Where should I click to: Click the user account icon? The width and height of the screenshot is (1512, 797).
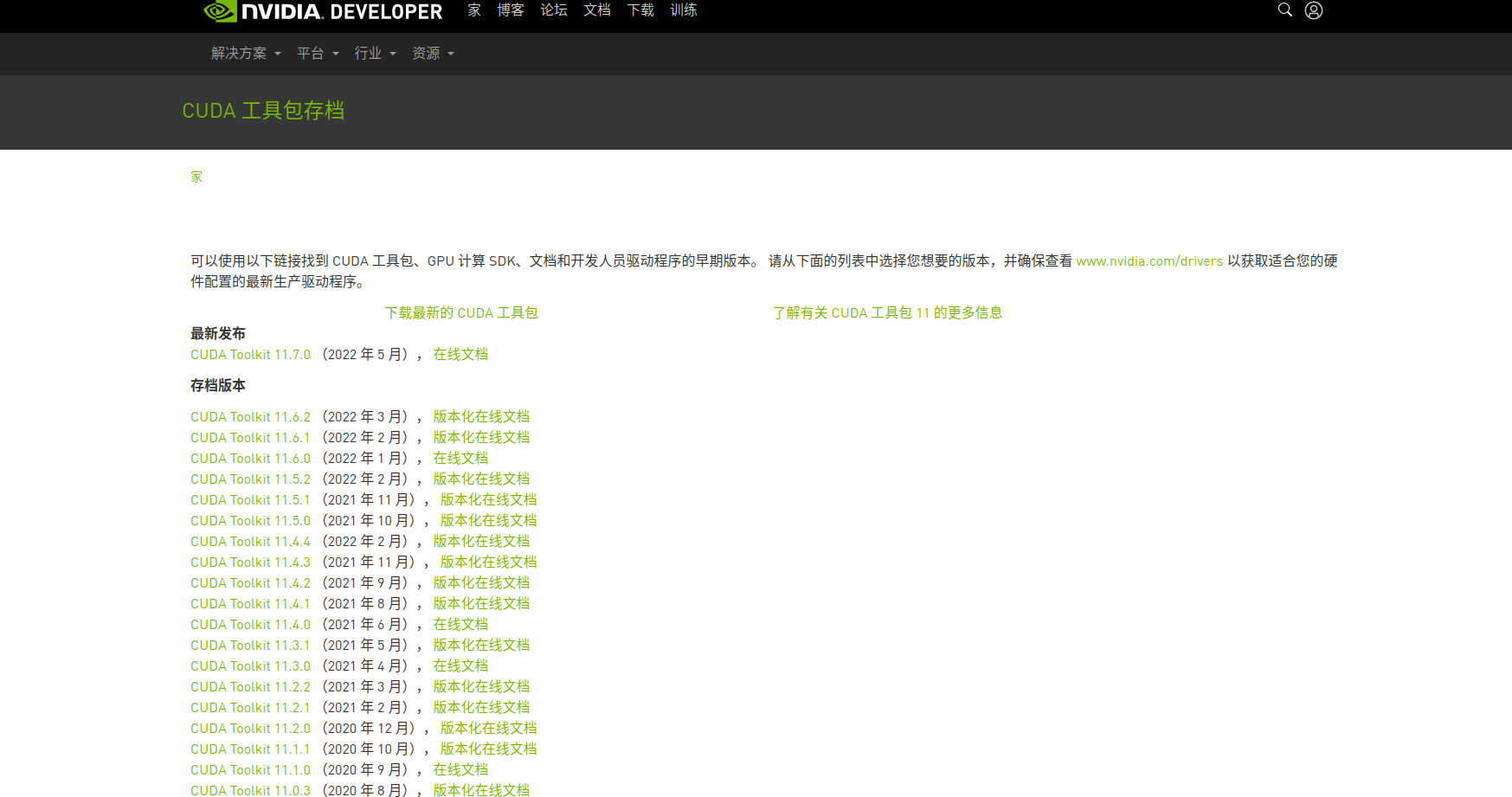tap(1314, 10)
